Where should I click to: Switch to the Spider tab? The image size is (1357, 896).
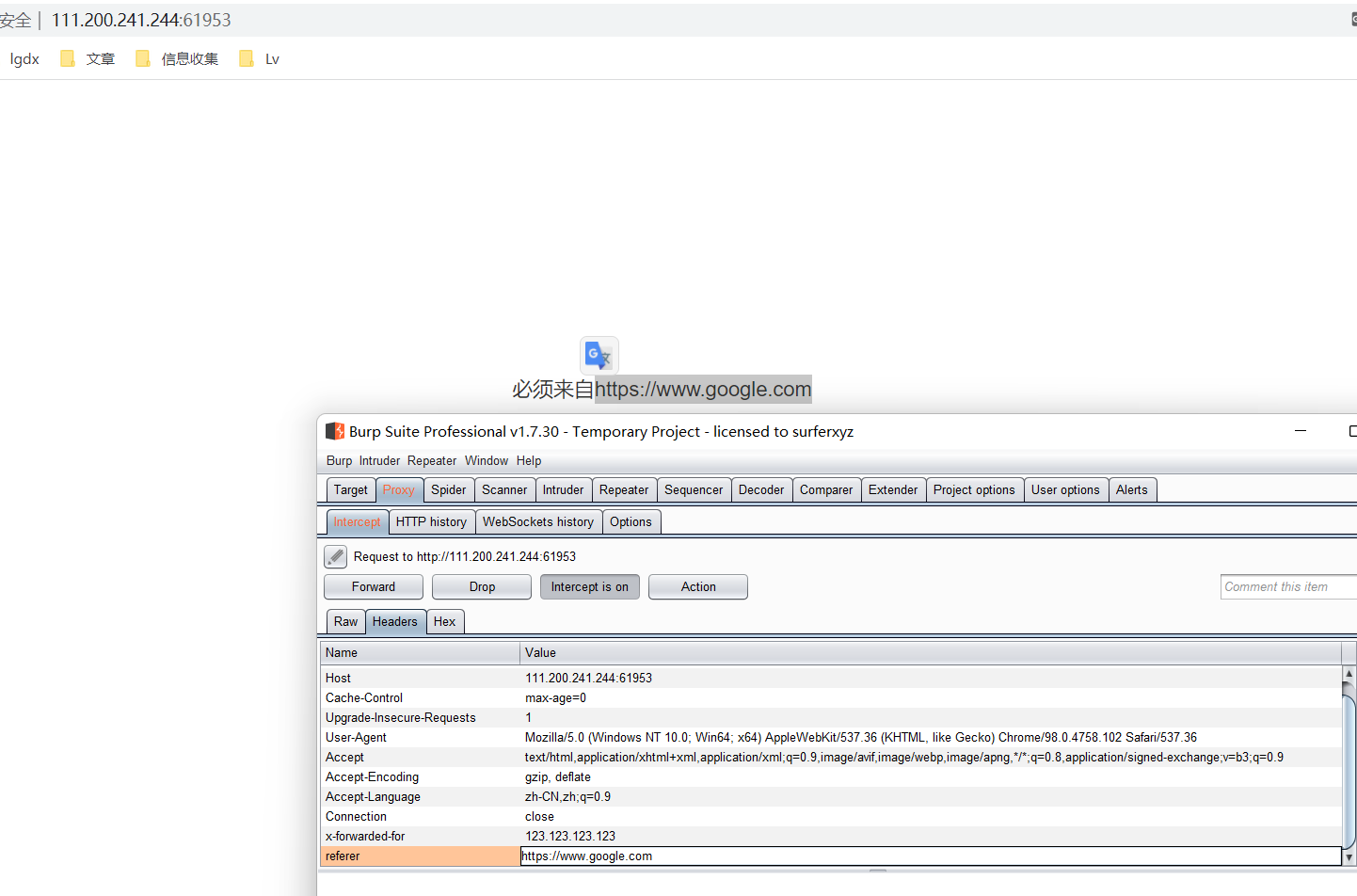[449, 489]
